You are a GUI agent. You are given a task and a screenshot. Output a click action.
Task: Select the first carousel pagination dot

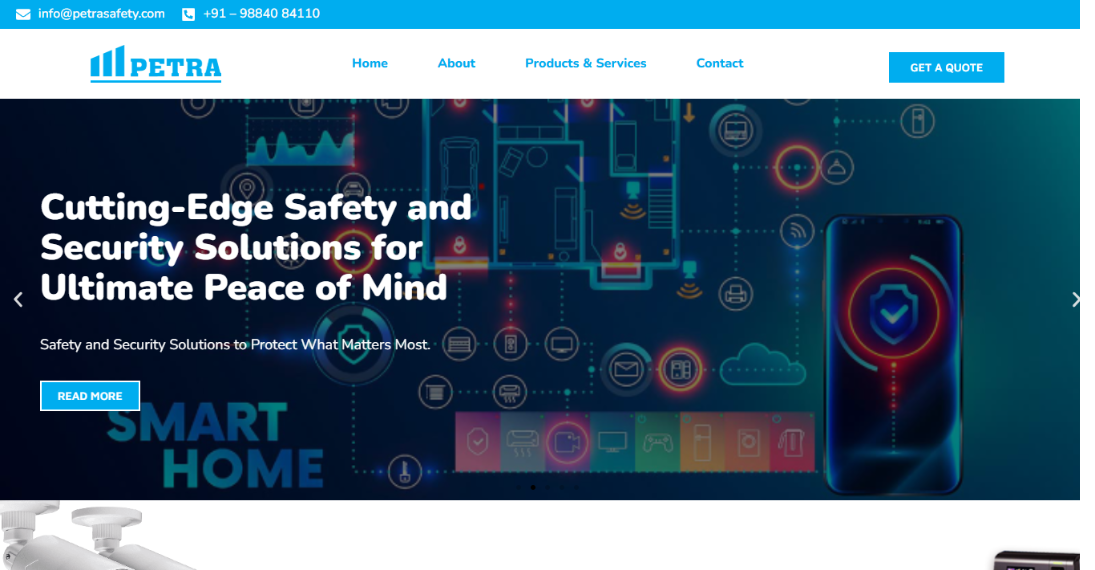[x=518, y=488]
